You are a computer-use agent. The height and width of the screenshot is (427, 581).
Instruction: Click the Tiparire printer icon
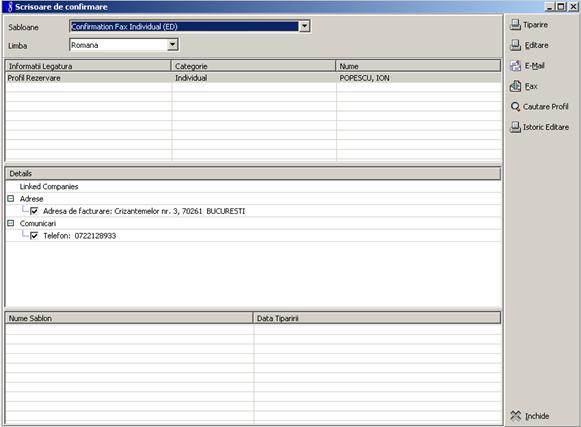[515, 24]
